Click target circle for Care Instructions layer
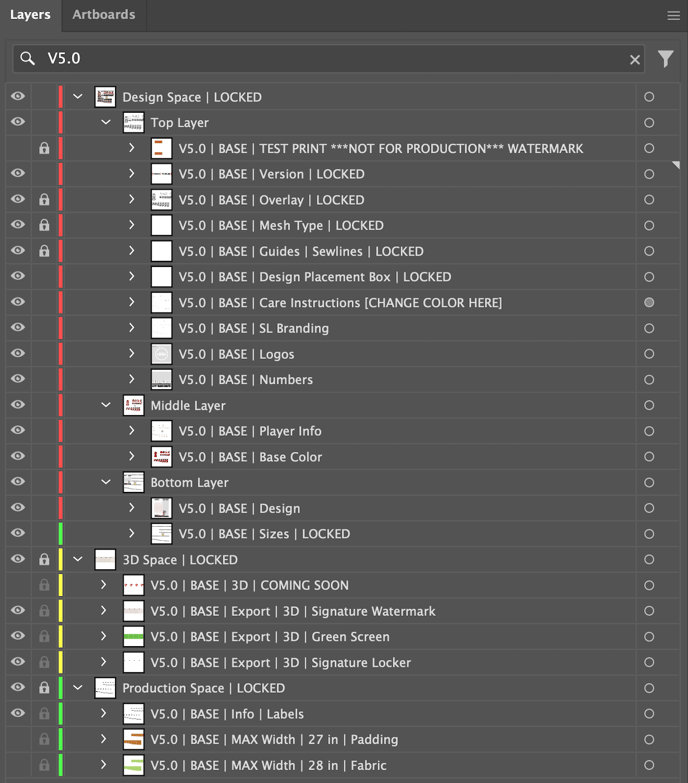The width and height of the screenshot is (688, 783). pos(649,302)
